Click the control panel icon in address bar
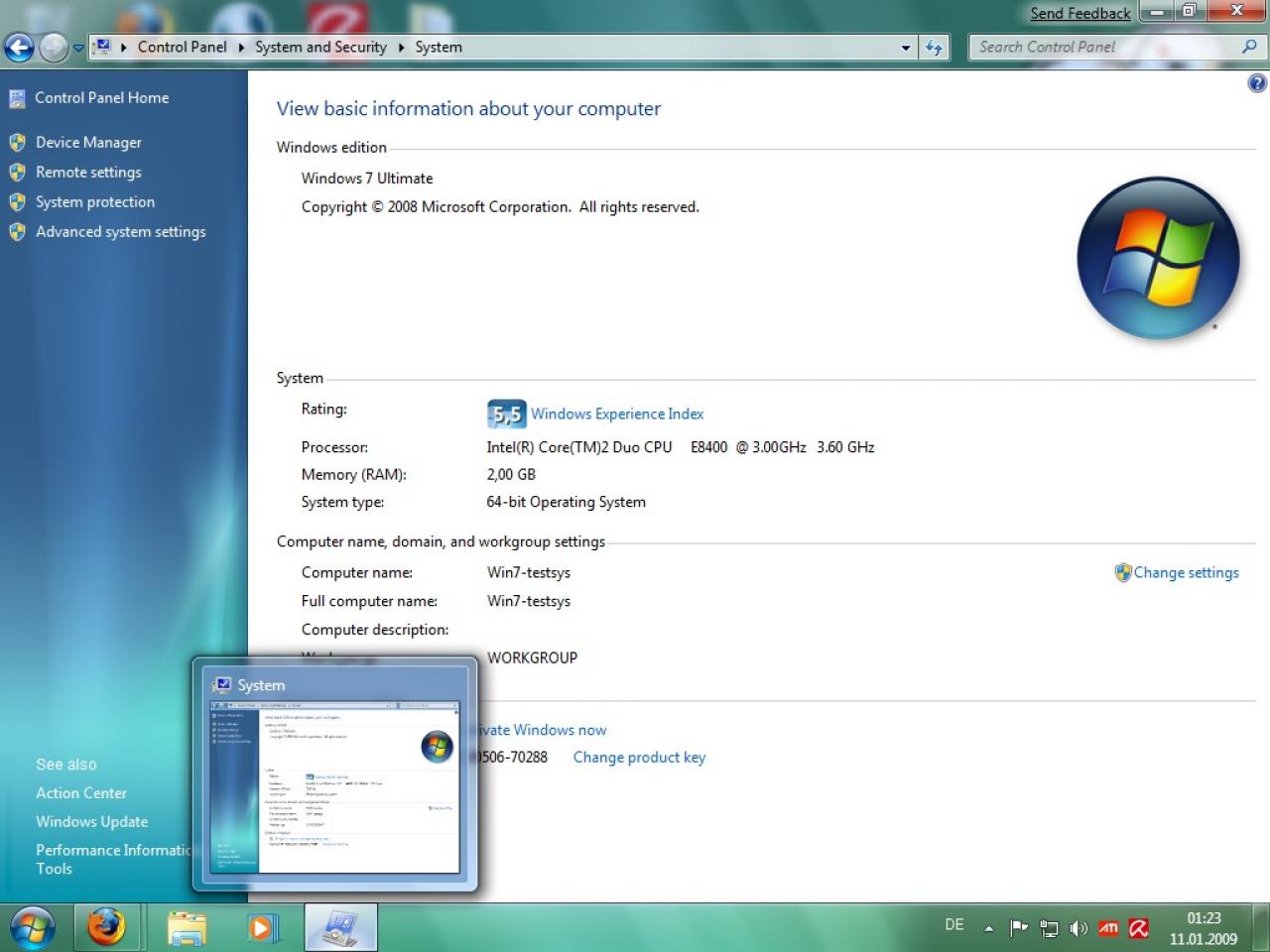 [x=102, y=47]
